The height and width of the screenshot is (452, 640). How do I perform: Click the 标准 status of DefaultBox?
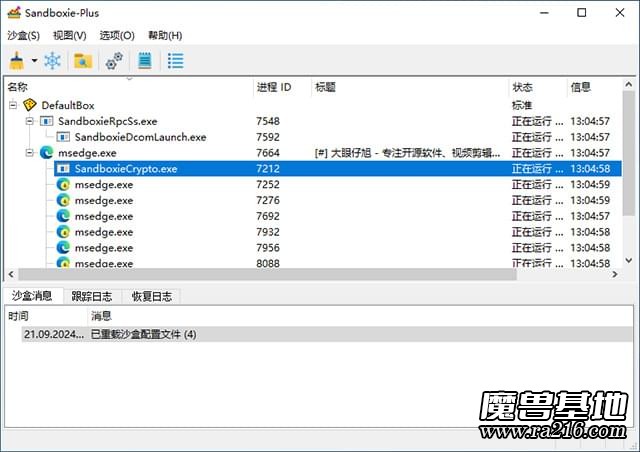(522, 105)
